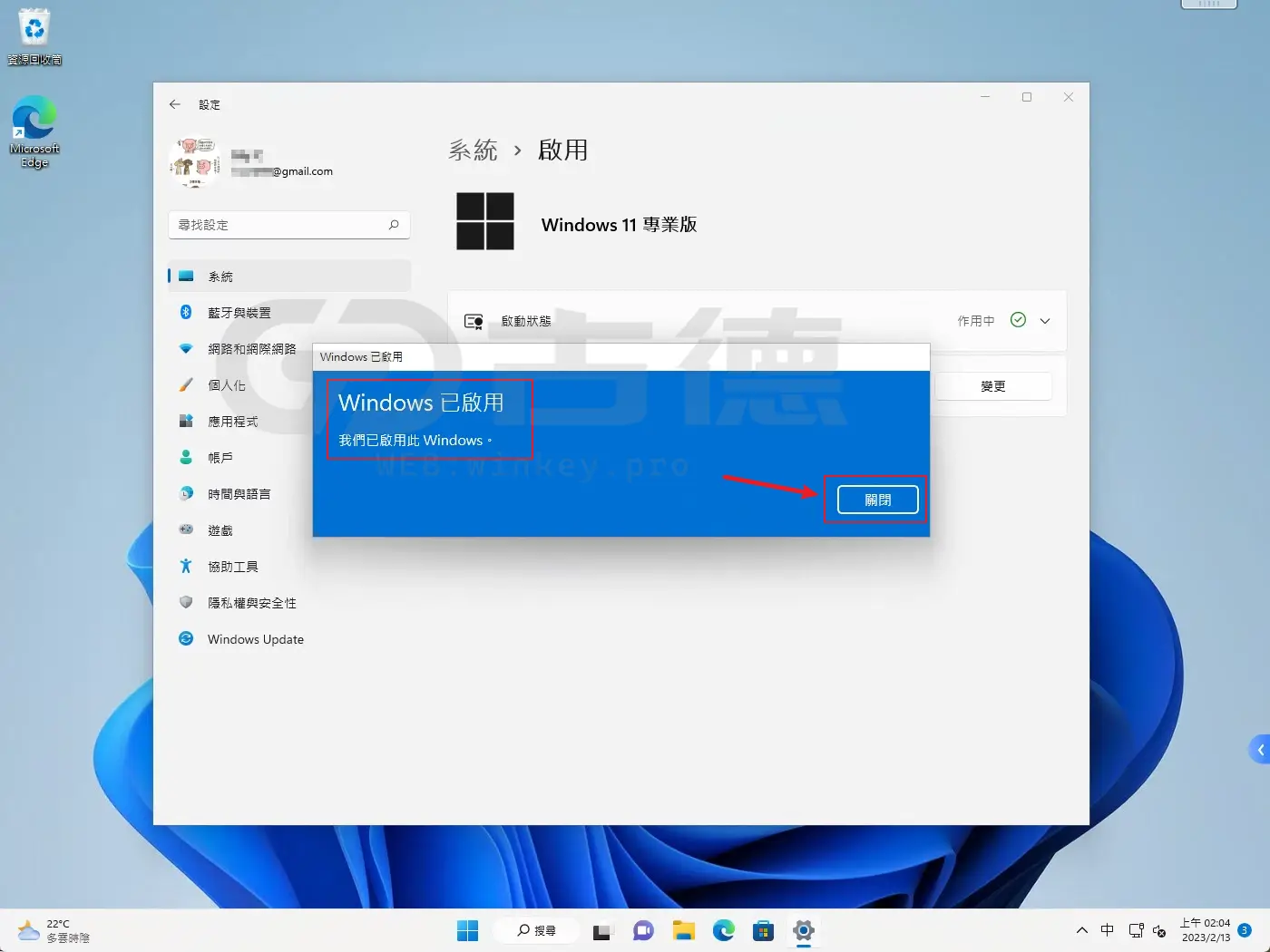This screenshot has width=1270, height=952.
Task: Open Microsoft Store from taskbar
Action: (x=763, y=931)
